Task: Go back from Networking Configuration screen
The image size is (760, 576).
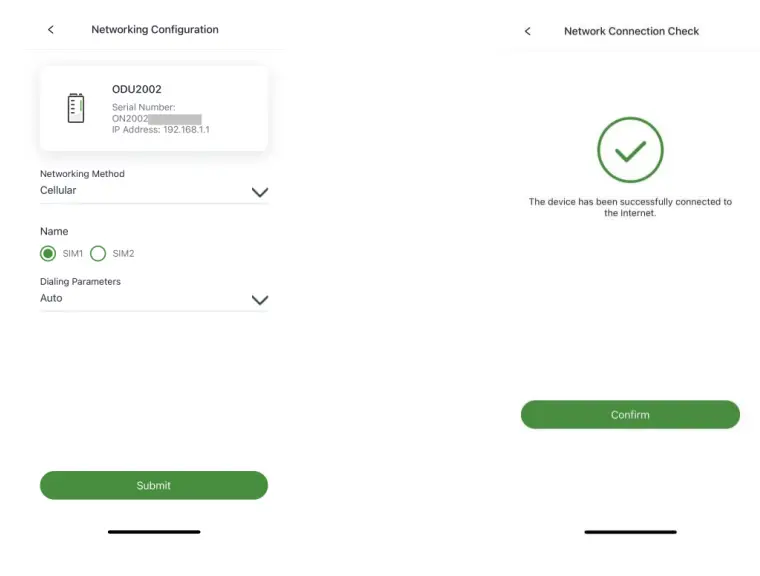Action: pos(51,30)
